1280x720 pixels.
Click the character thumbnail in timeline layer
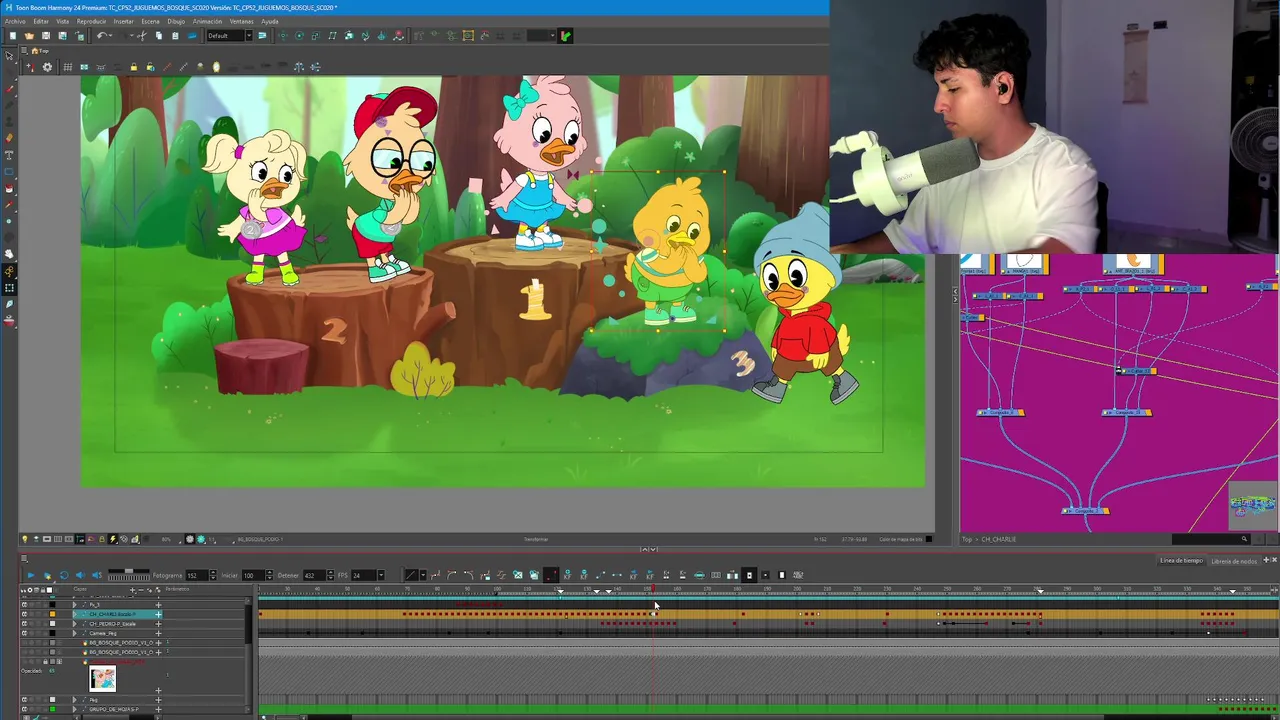(x=102, y=679)
